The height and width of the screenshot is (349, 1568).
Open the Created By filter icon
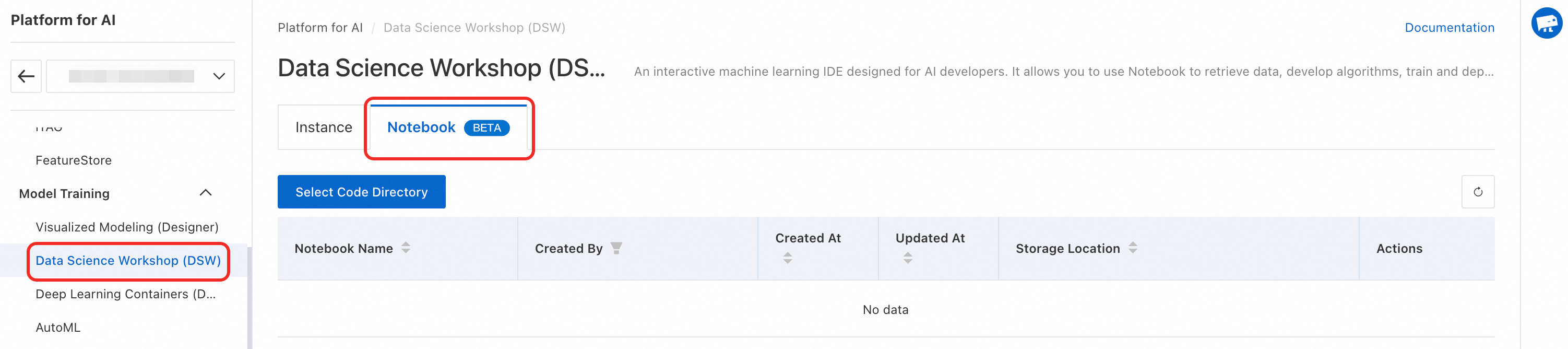click(616, 248)
